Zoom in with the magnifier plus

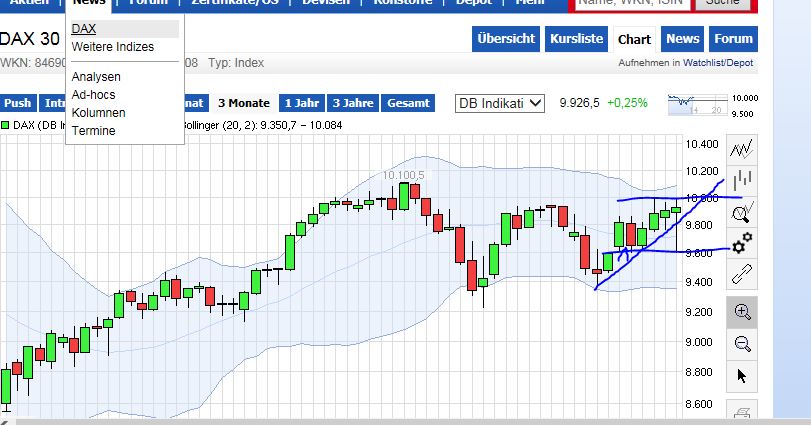(x=742, y=311)
